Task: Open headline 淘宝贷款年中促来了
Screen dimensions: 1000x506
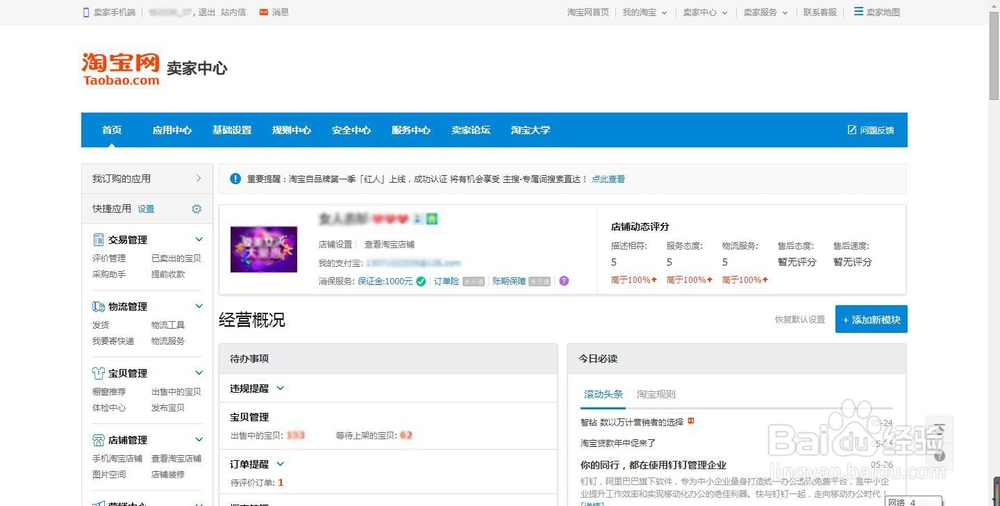Action: click(x=618, y=443)
